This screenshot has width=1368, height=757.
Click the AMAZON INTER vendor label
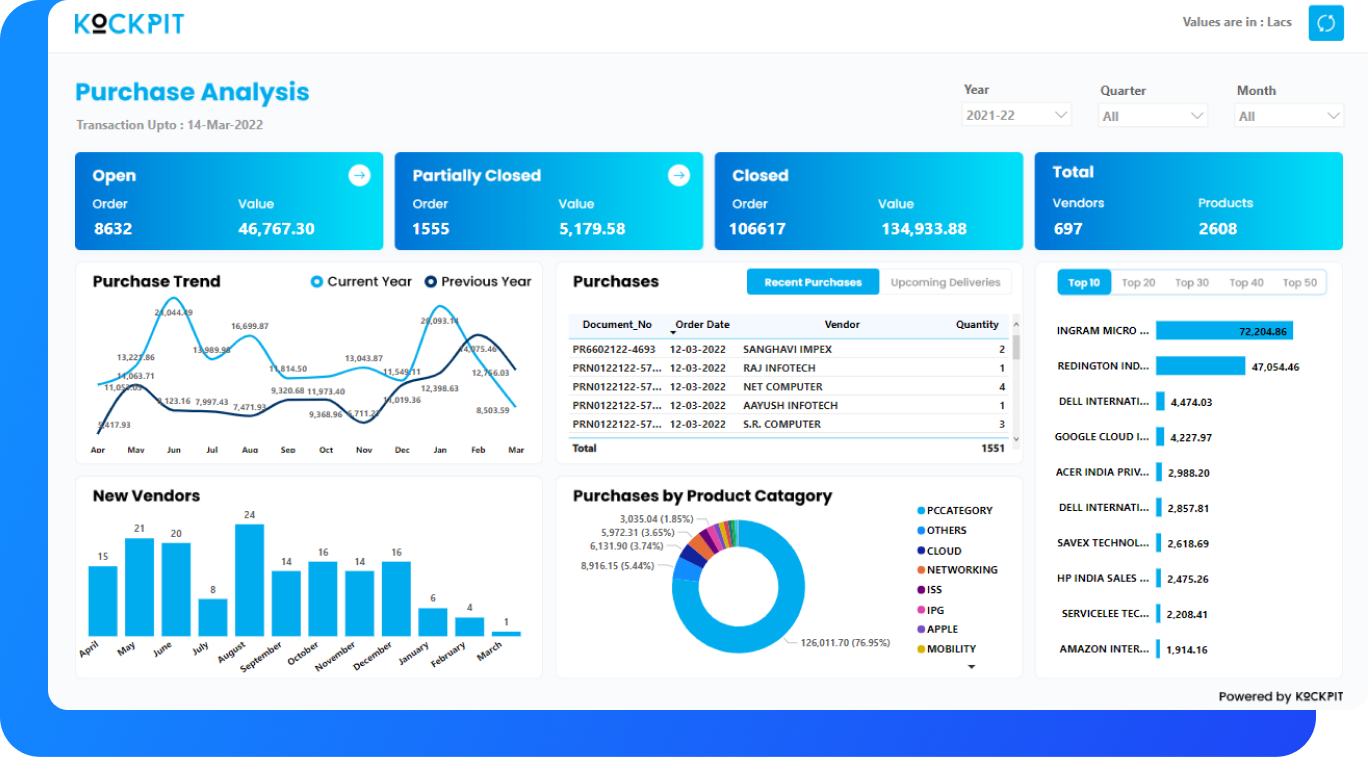pos(1105,649)
